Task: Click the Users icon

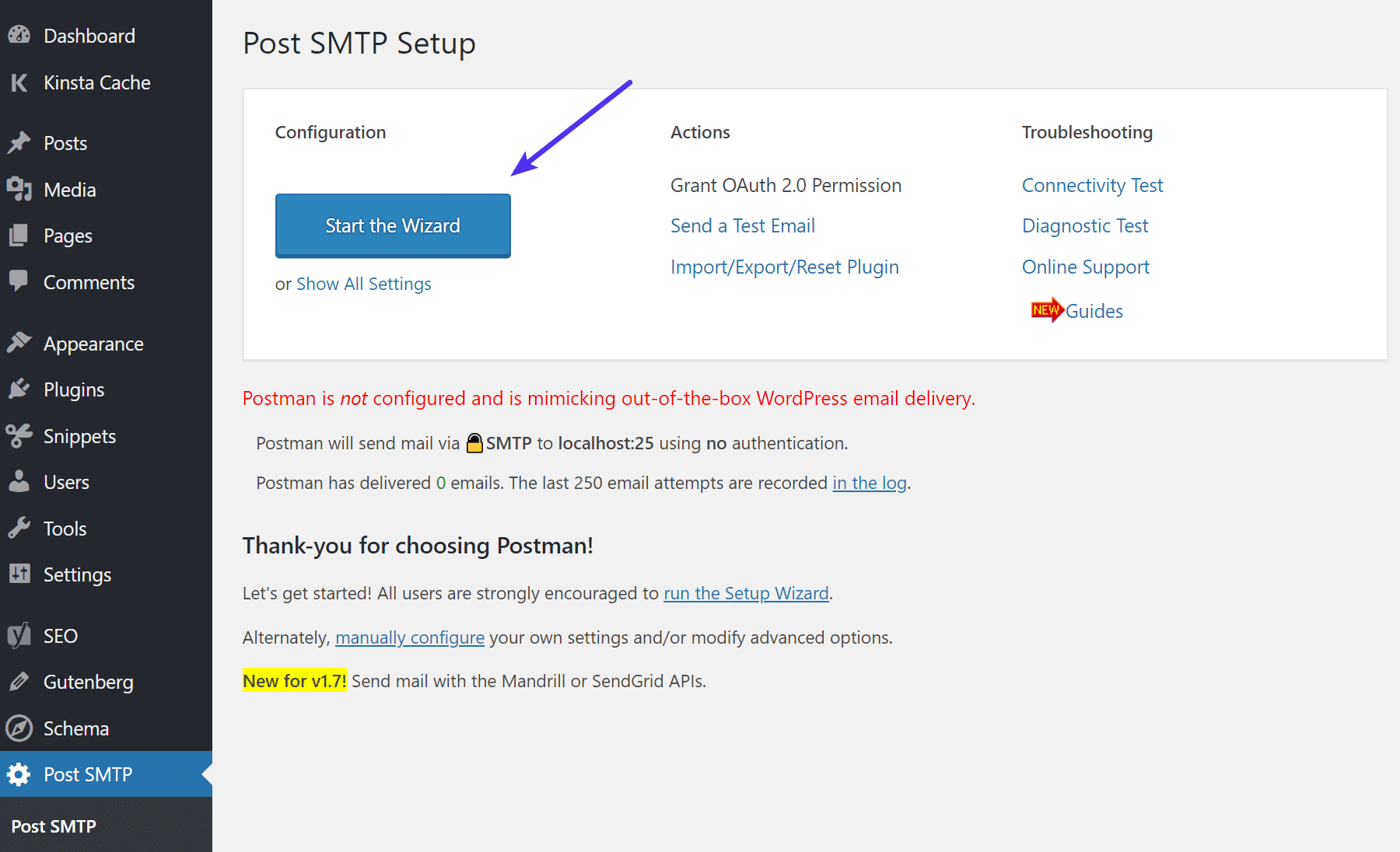Action: tap(19, 482)
